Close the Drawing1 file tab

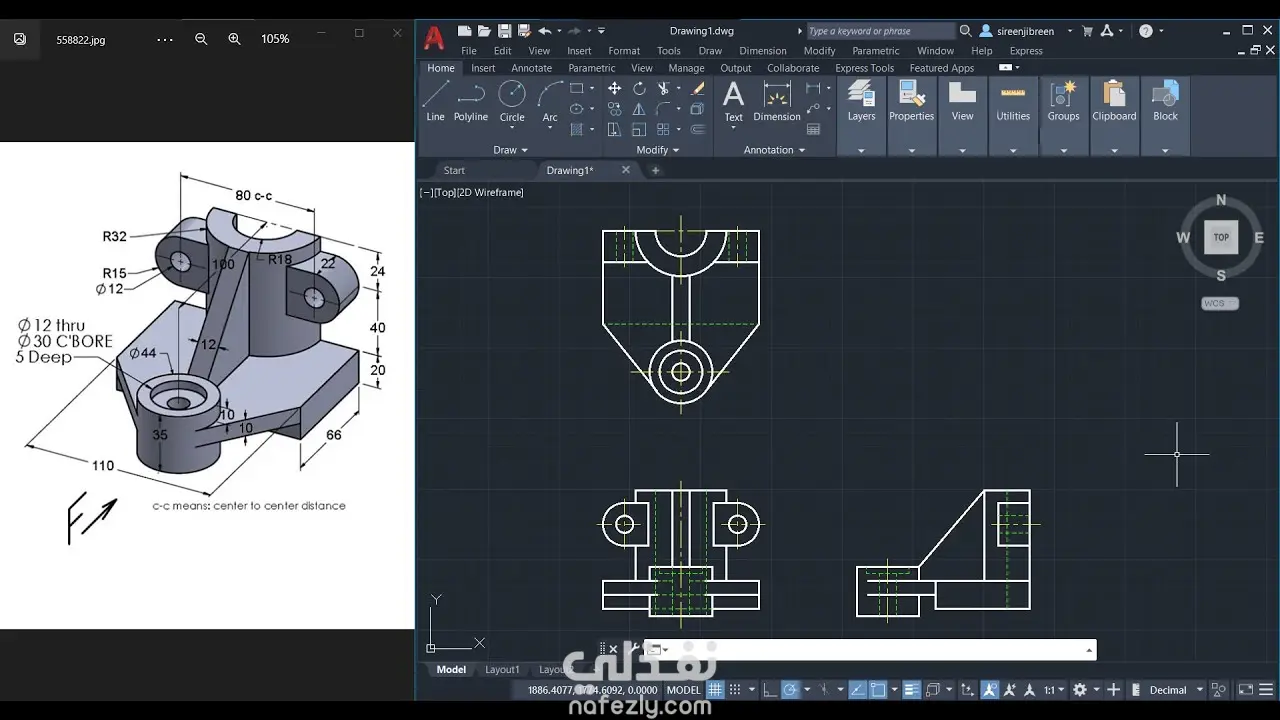pos(626,170)
